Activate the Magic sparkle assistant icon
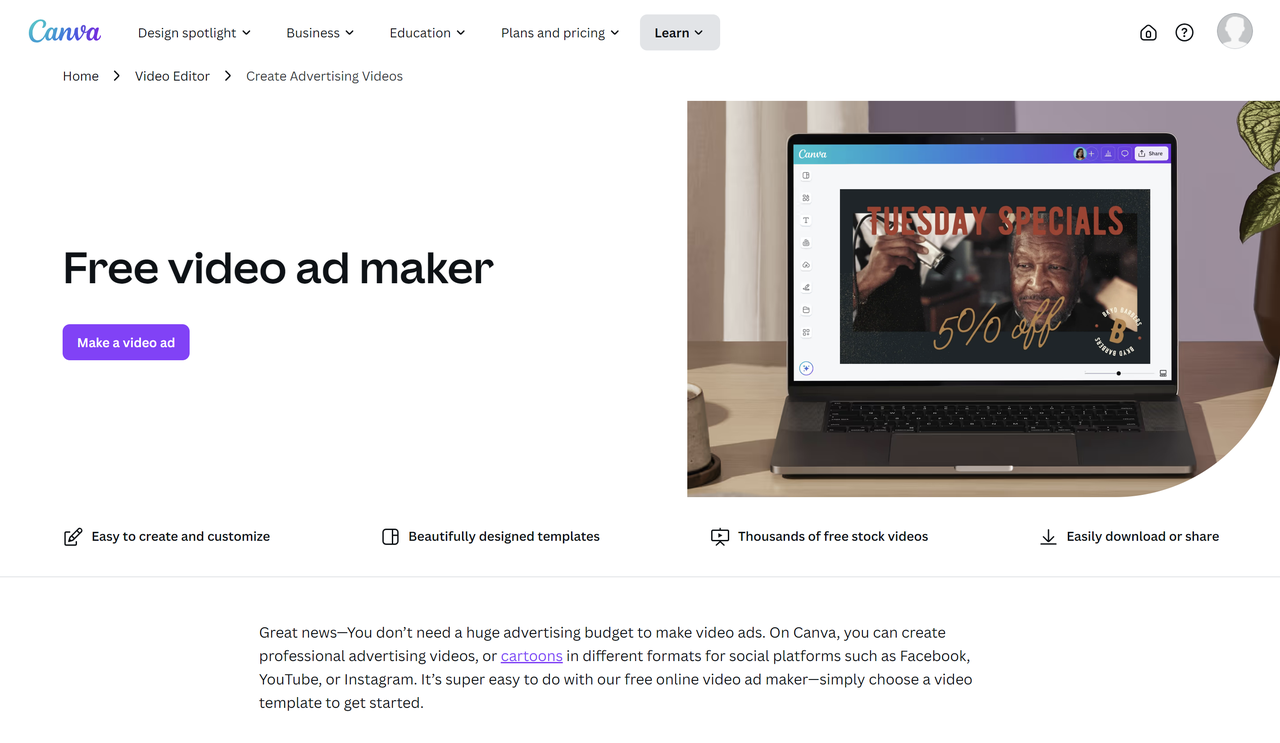The width and height of the screenshot is (1280, 743). (x=805, y=367)
